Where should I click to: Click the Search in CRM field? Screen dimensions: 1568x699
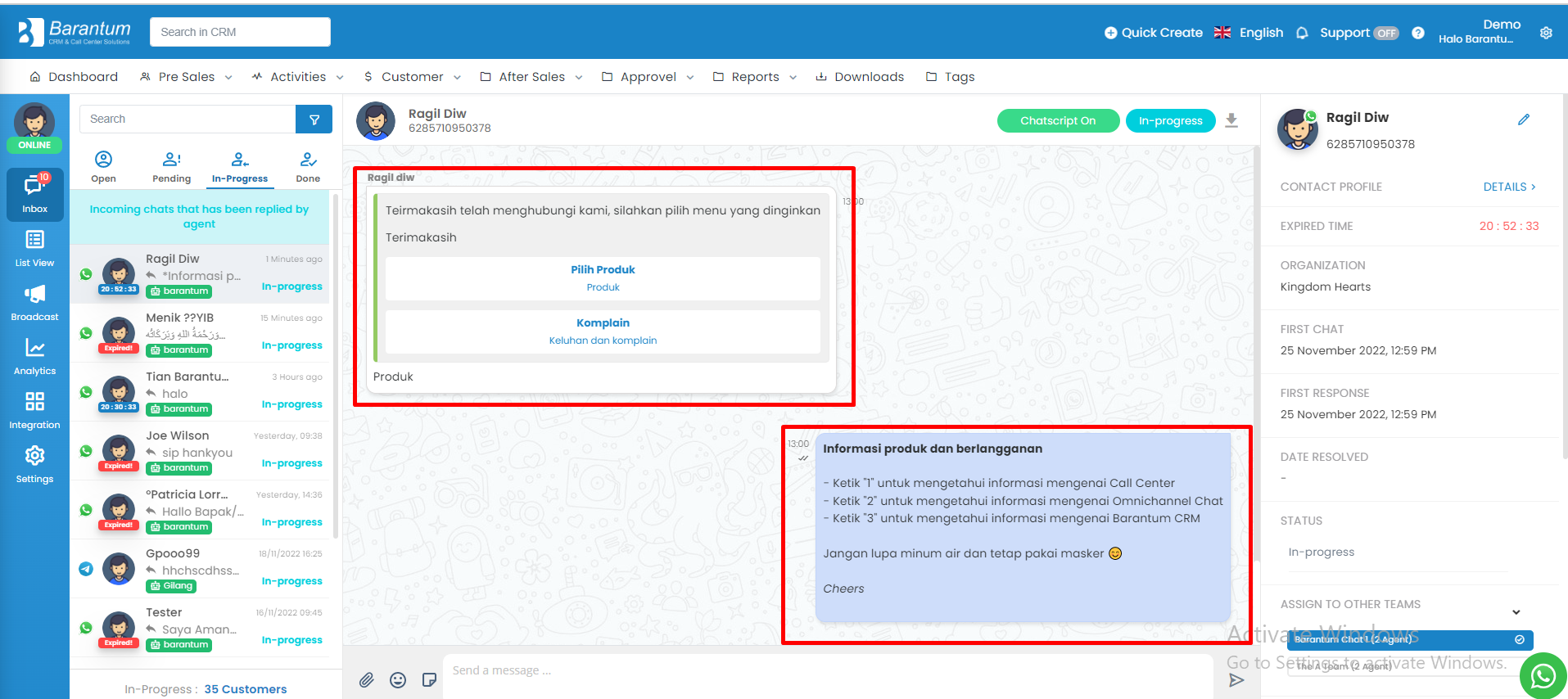(240, 32)
